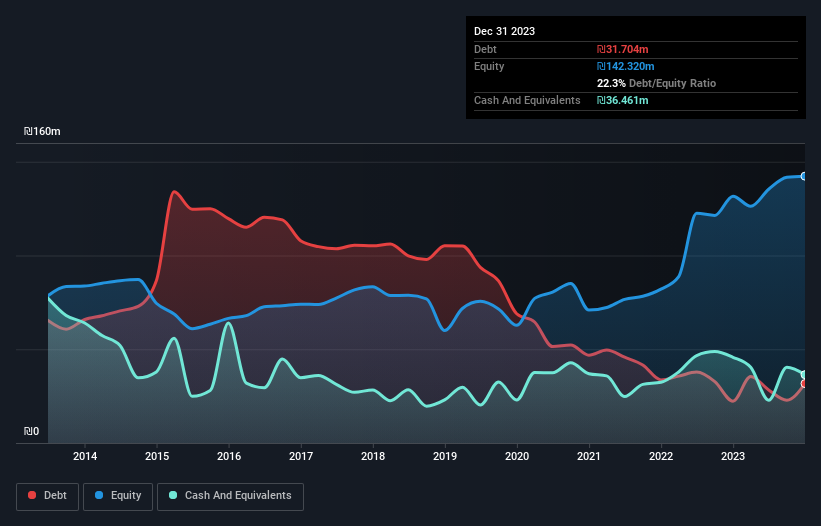Select the 2017 x-axis label

click(x=301, y=456)
